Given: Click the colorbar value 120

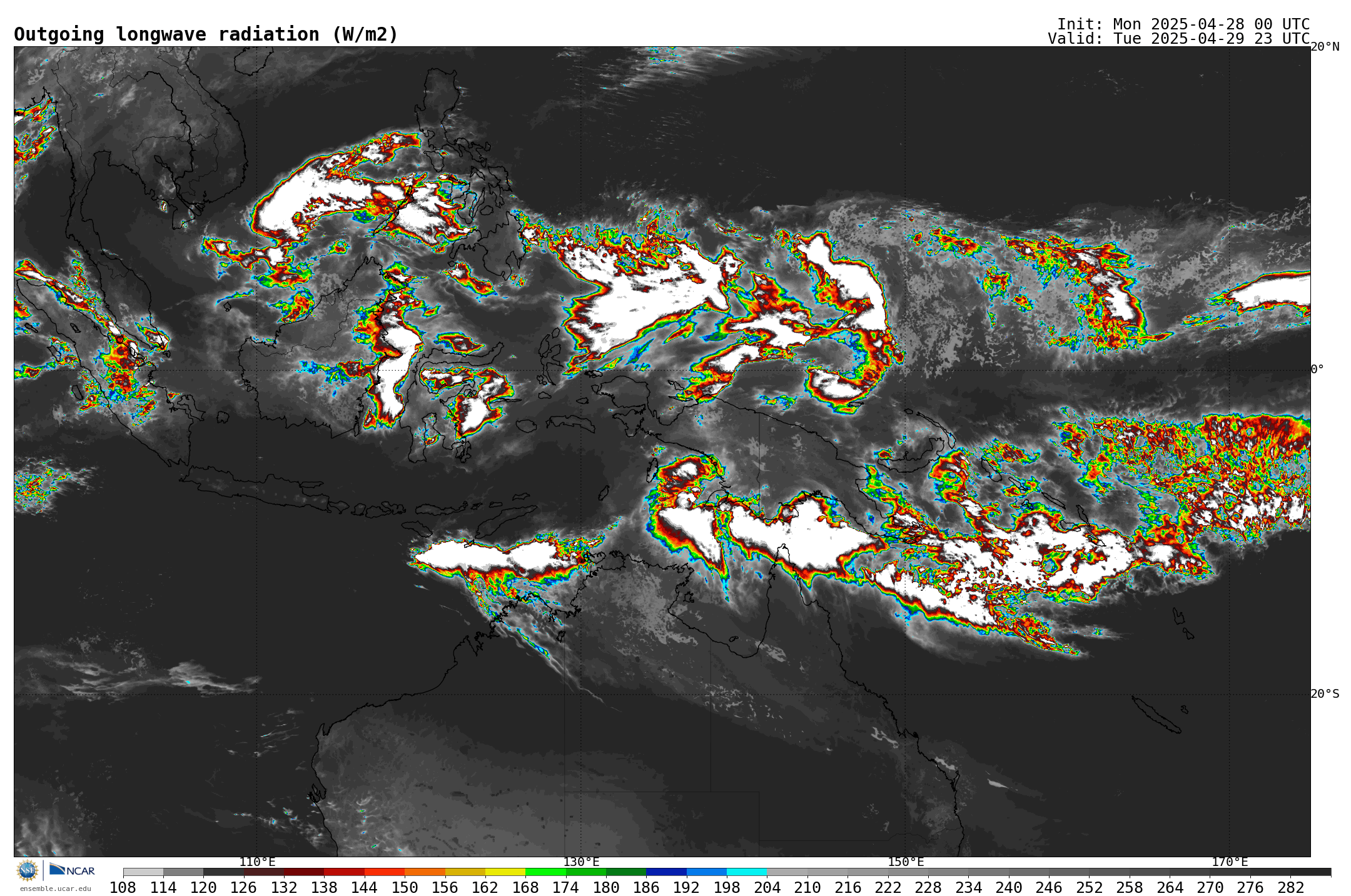Looking at the screenshot, I should point(203,888).
